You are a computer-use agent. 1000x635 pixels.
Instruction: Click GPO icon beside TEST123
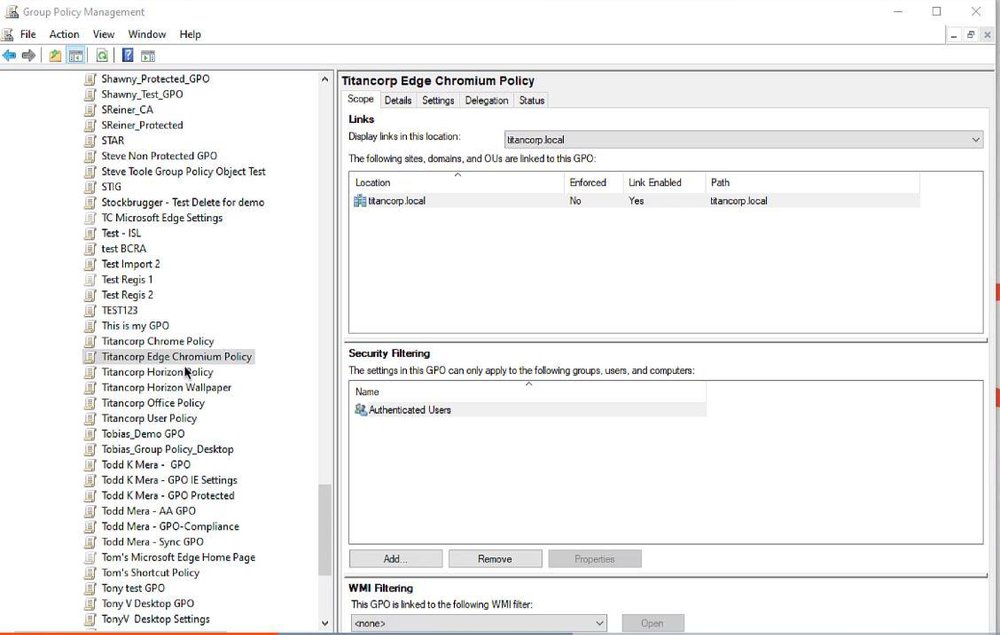pyautogui.click(x=91, y=310)
